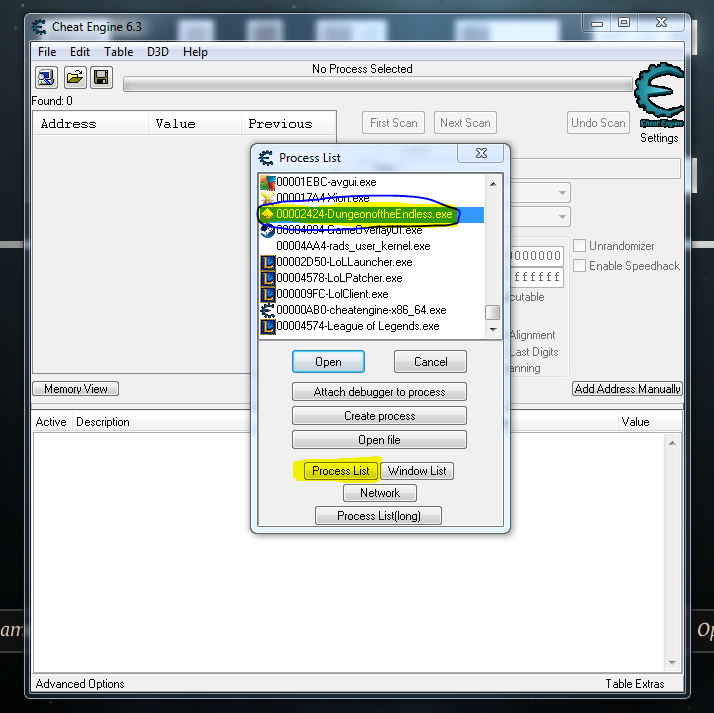Click the stop address ffffff field
Screen dimensions: 714x713
[536, 277]
